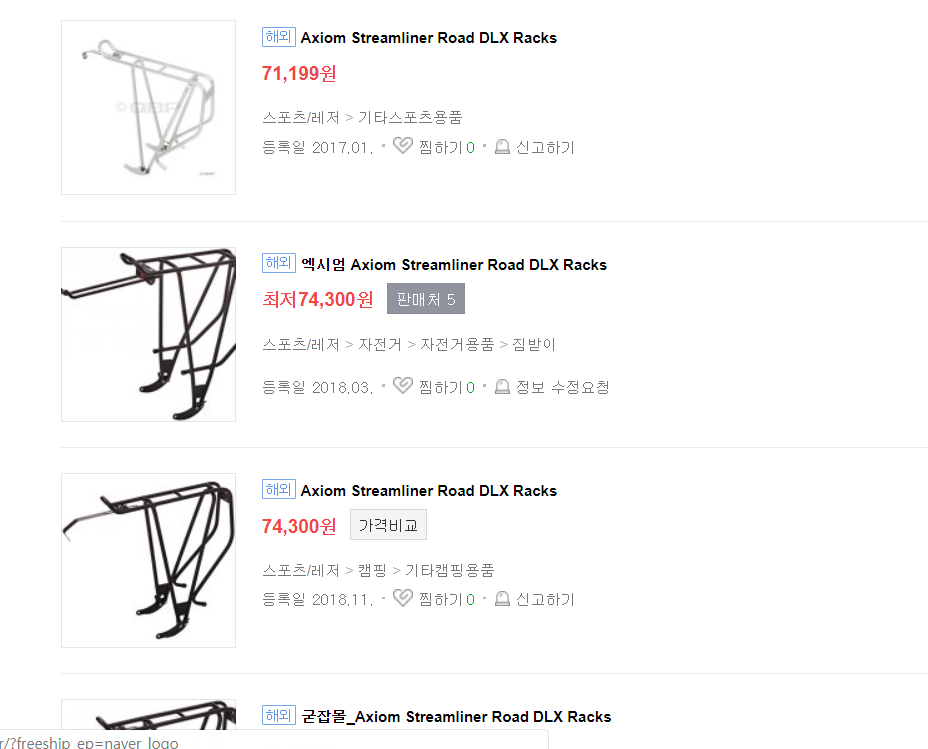
Task: Click the heart wishlist icon on first product
Action: click(x=402, y=146)
